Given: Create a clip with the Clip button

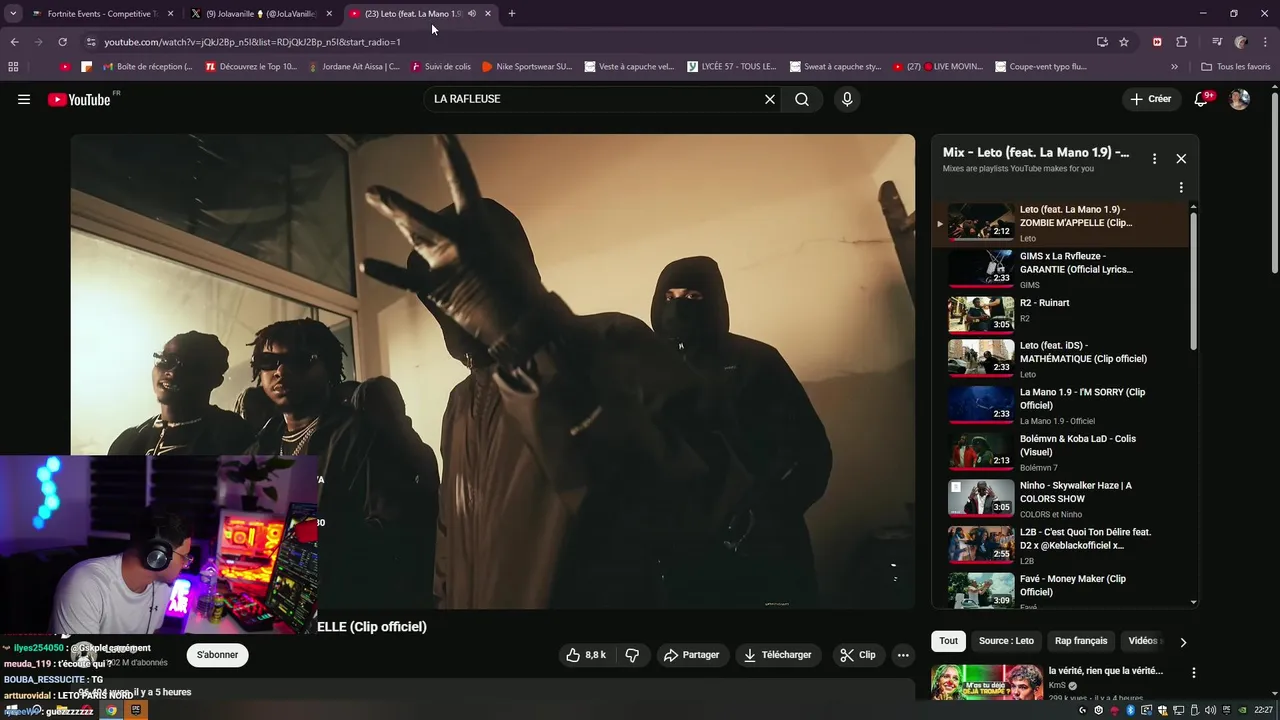Looking at the screenshot, I should pos(858,655).
